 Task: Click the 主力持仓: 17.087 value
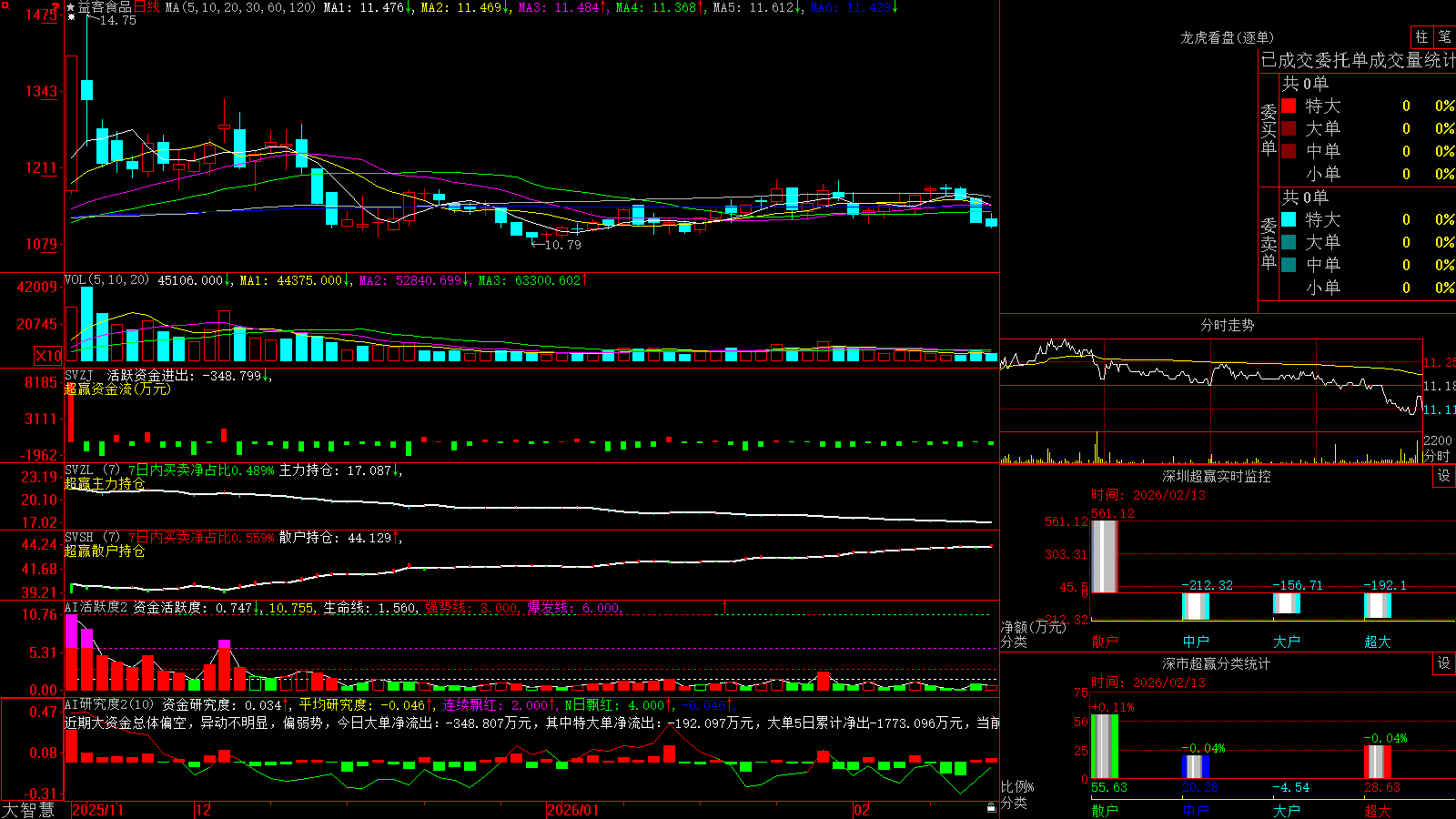(335, 470)
